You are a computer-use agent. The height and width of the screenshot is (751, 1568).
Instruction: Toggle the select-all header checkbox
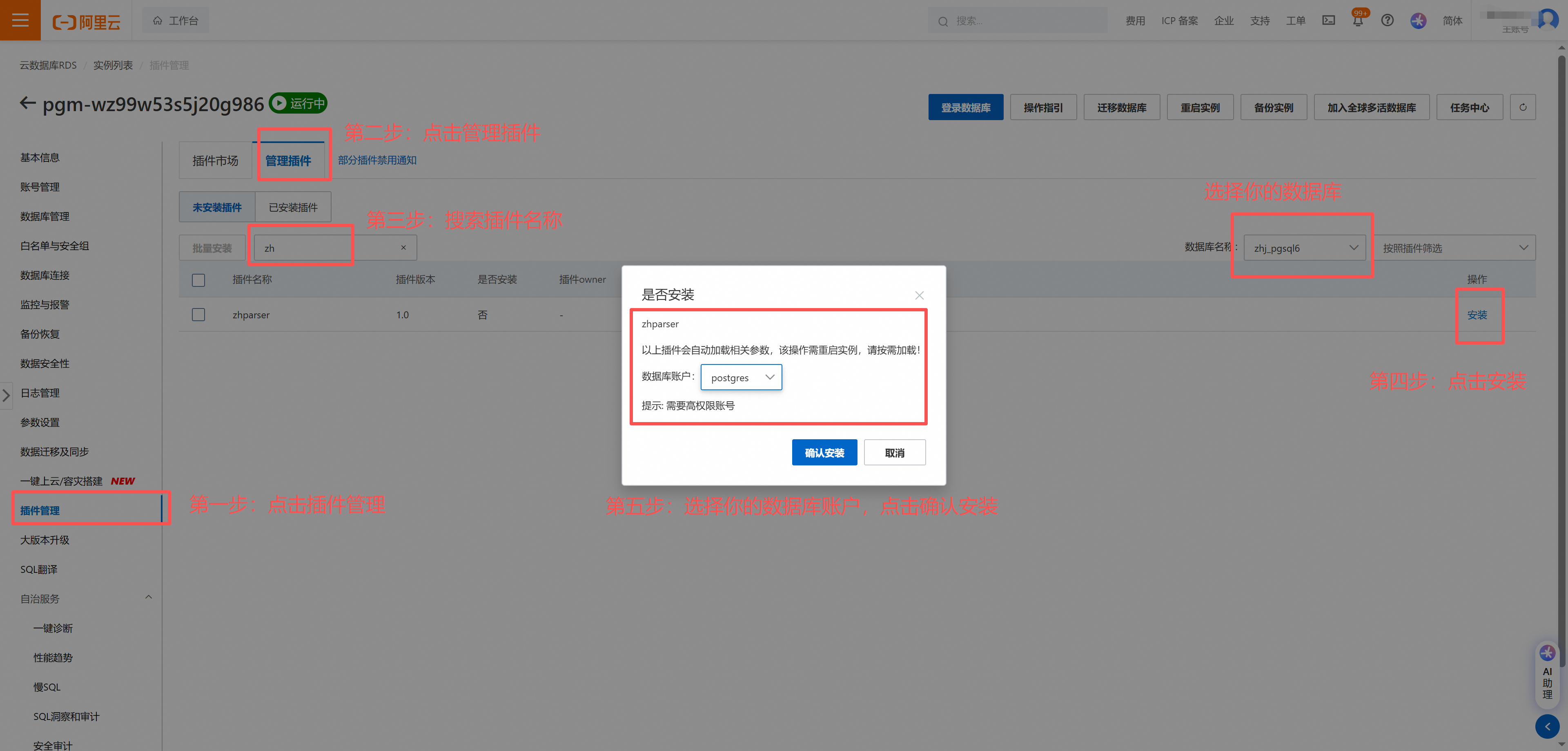(198, 280)
